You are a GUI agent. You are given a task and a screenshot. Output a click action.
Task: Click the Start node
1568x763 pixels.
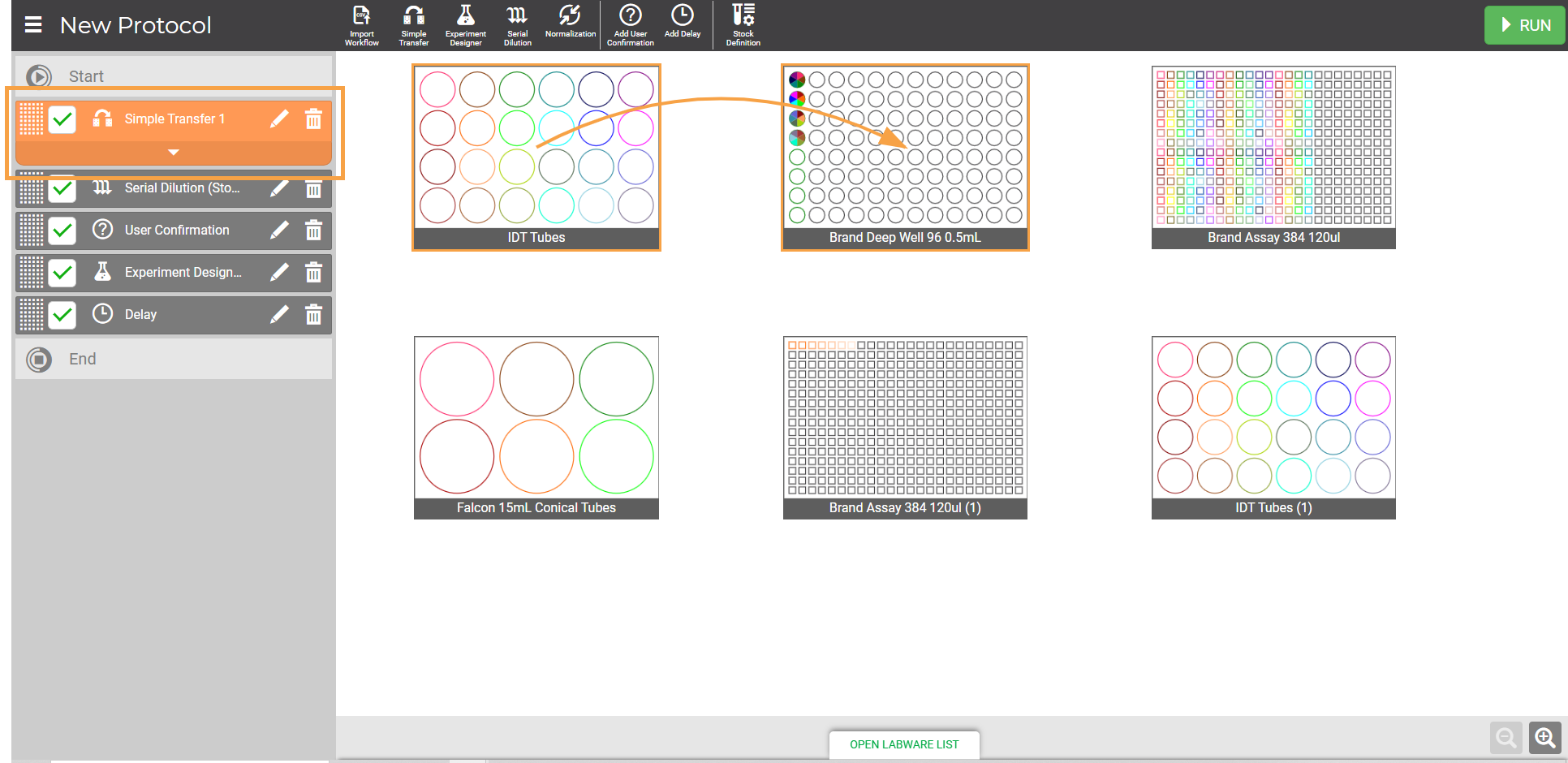173,76
